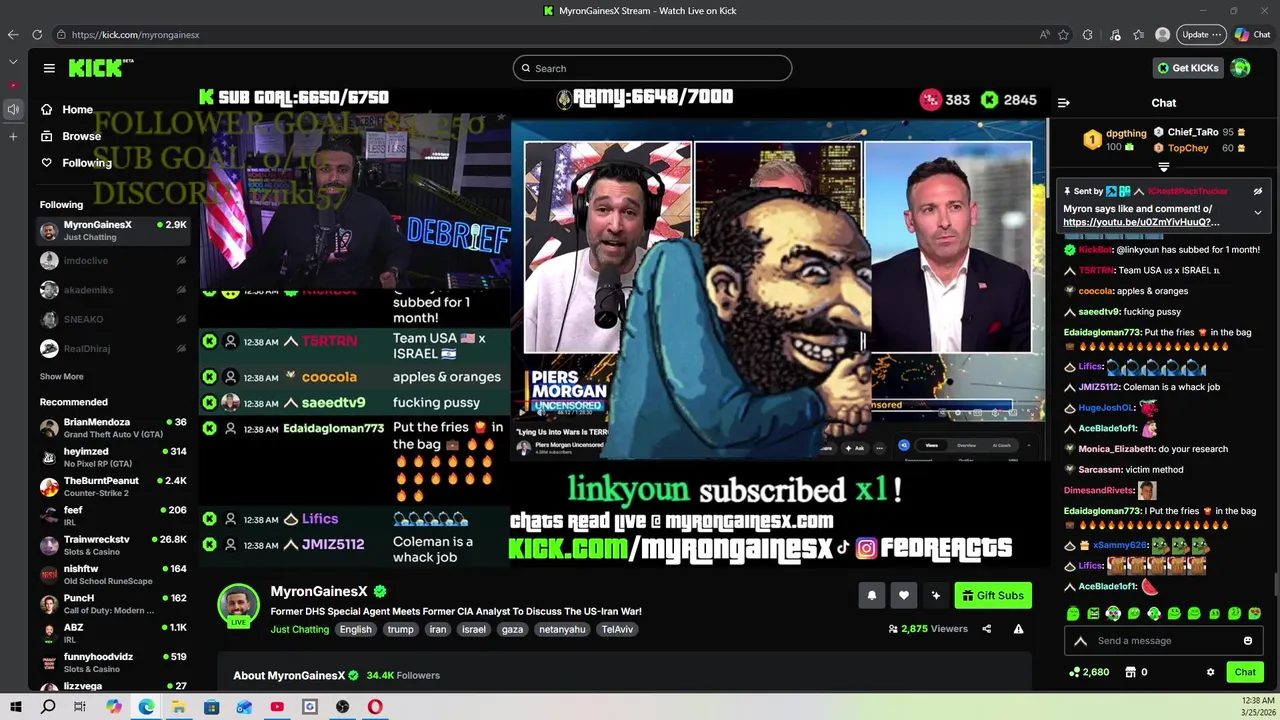The width and height of the screenshot is (1280, 720).
Task: Open Windows taskbar search
Action: pyautogui.click(x=48, y=707)
